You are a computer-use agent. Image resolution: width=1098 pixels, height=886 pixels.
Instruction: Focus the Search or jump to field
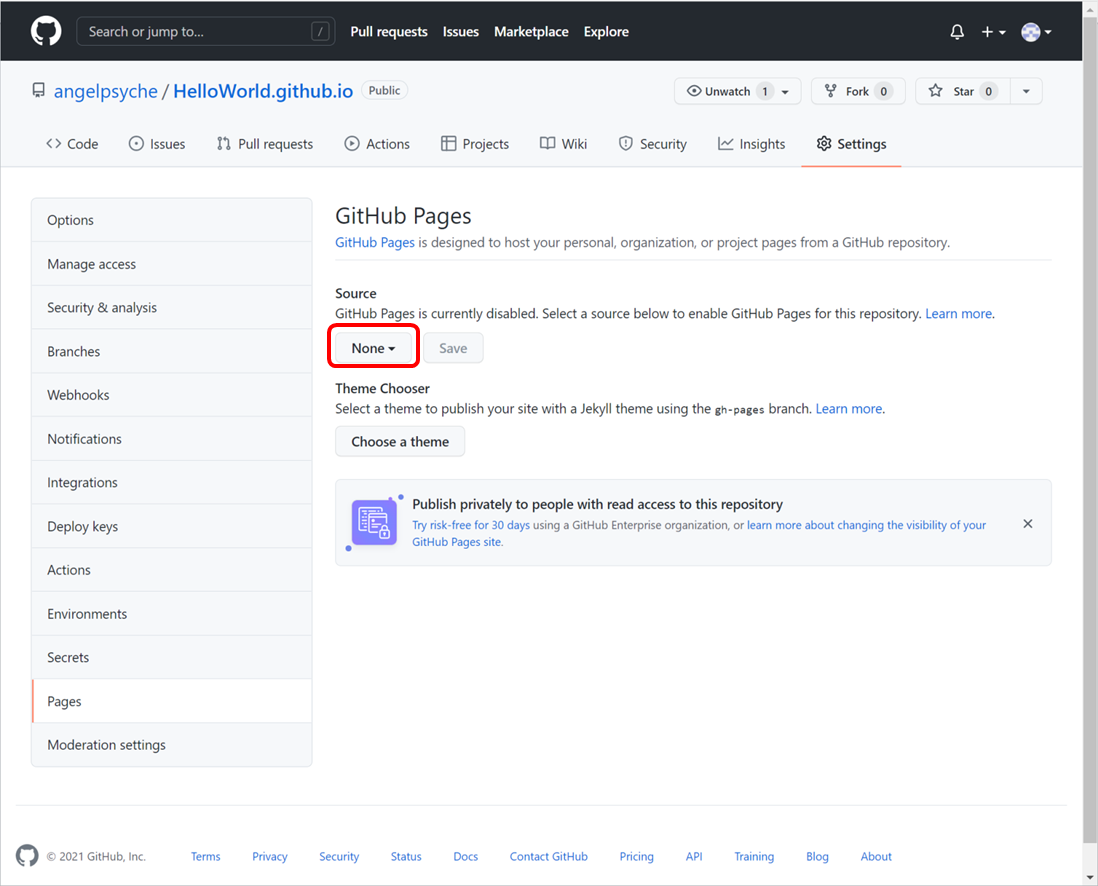click(x=205, y=32)
